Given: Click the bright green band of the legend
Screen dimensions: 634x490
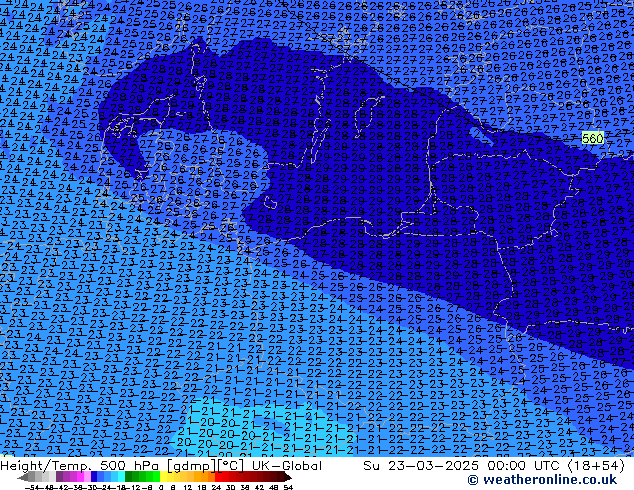Looking at the screenshot, I should (x=156, y=477).
